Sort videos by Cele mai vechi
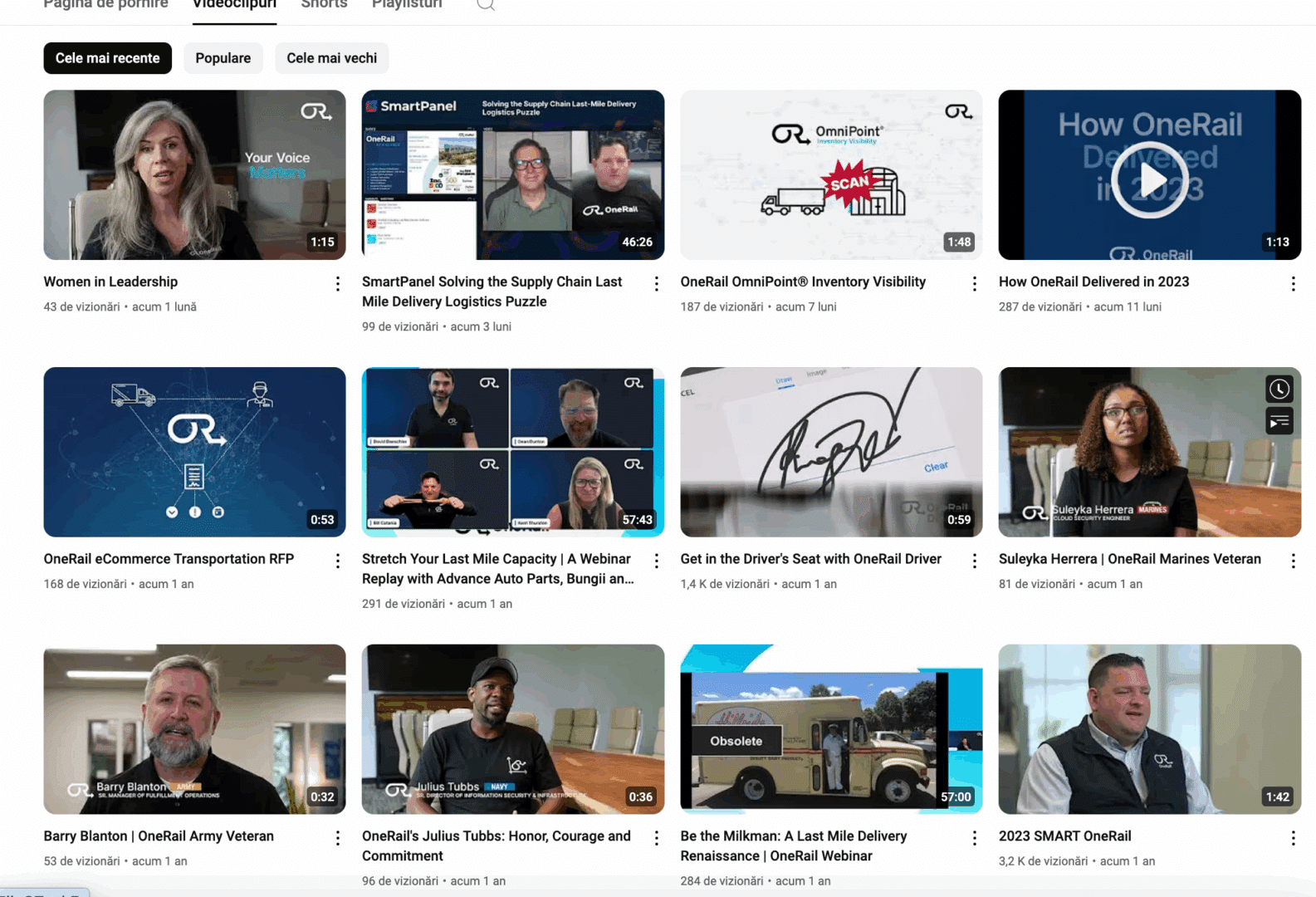Viewport: 1316px width, 897px height. pyautogui.click(x=332, y=58)
